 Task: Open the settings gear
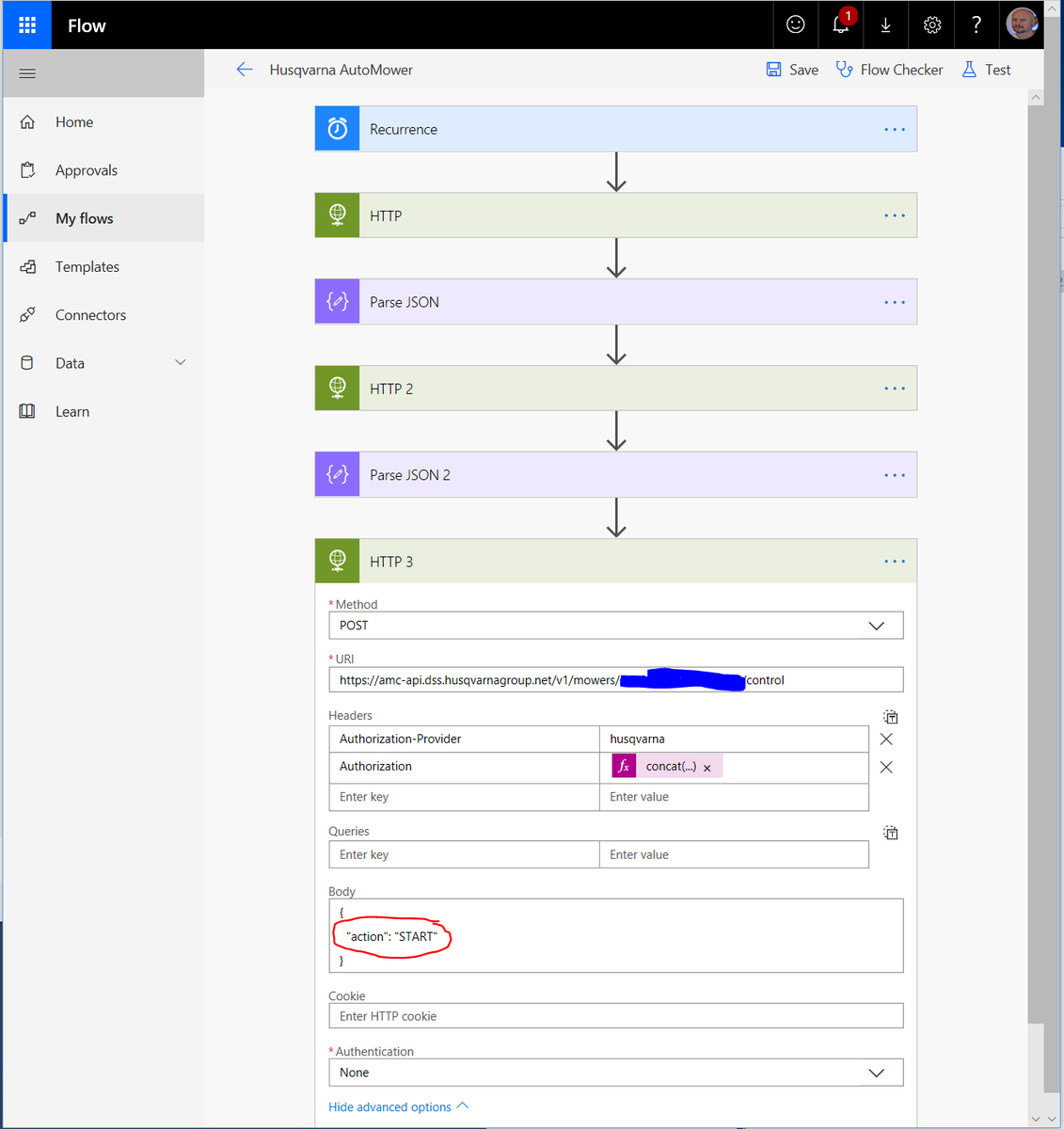click(x=931, y=25)
